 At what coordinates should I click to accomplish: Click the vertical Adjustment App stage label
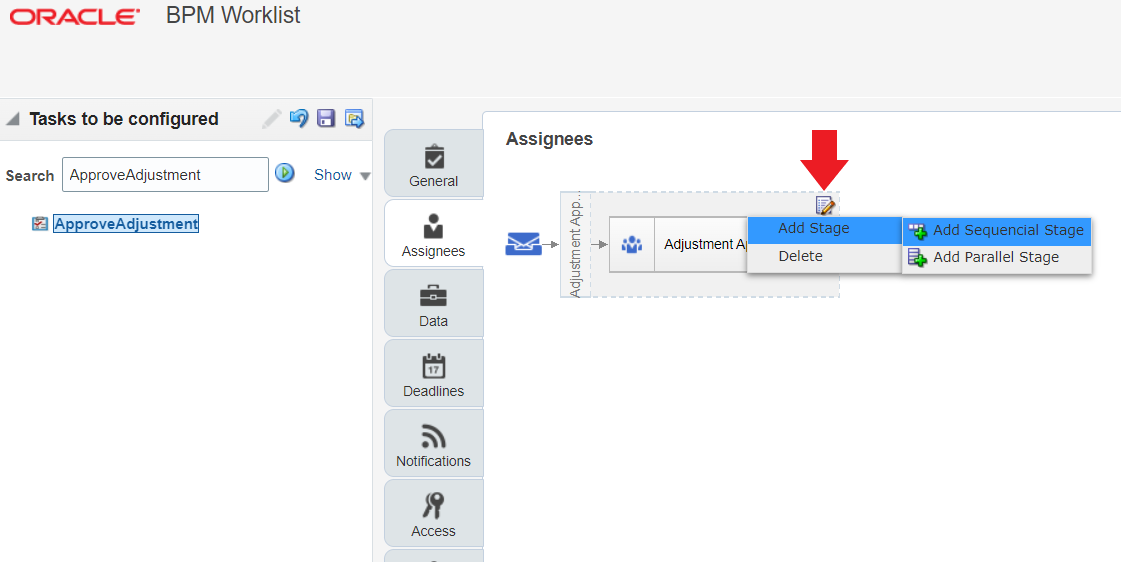[x=576, y=245]
